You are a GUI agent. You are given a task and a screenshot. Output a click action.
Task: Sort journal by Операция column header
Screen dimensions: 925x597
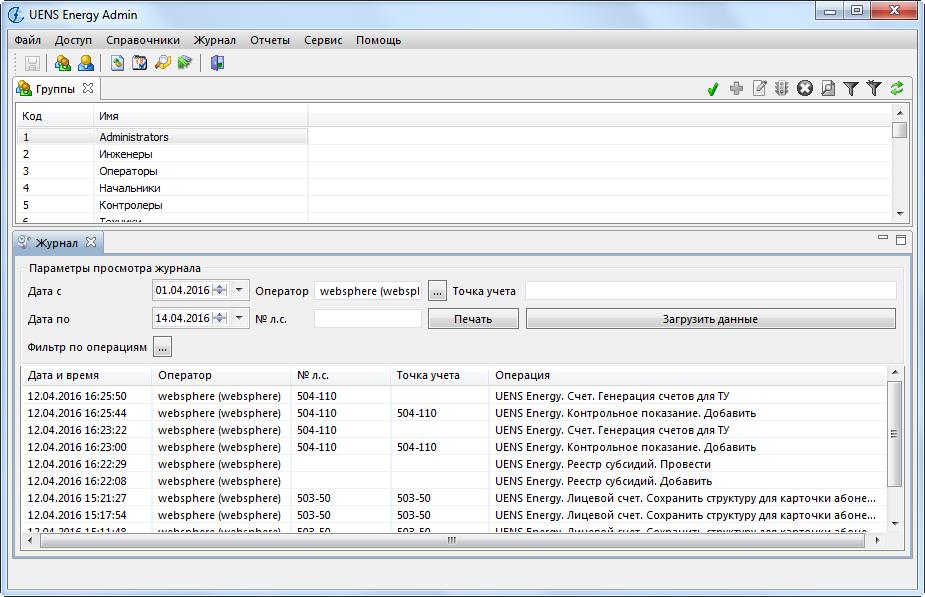point(687,375)
